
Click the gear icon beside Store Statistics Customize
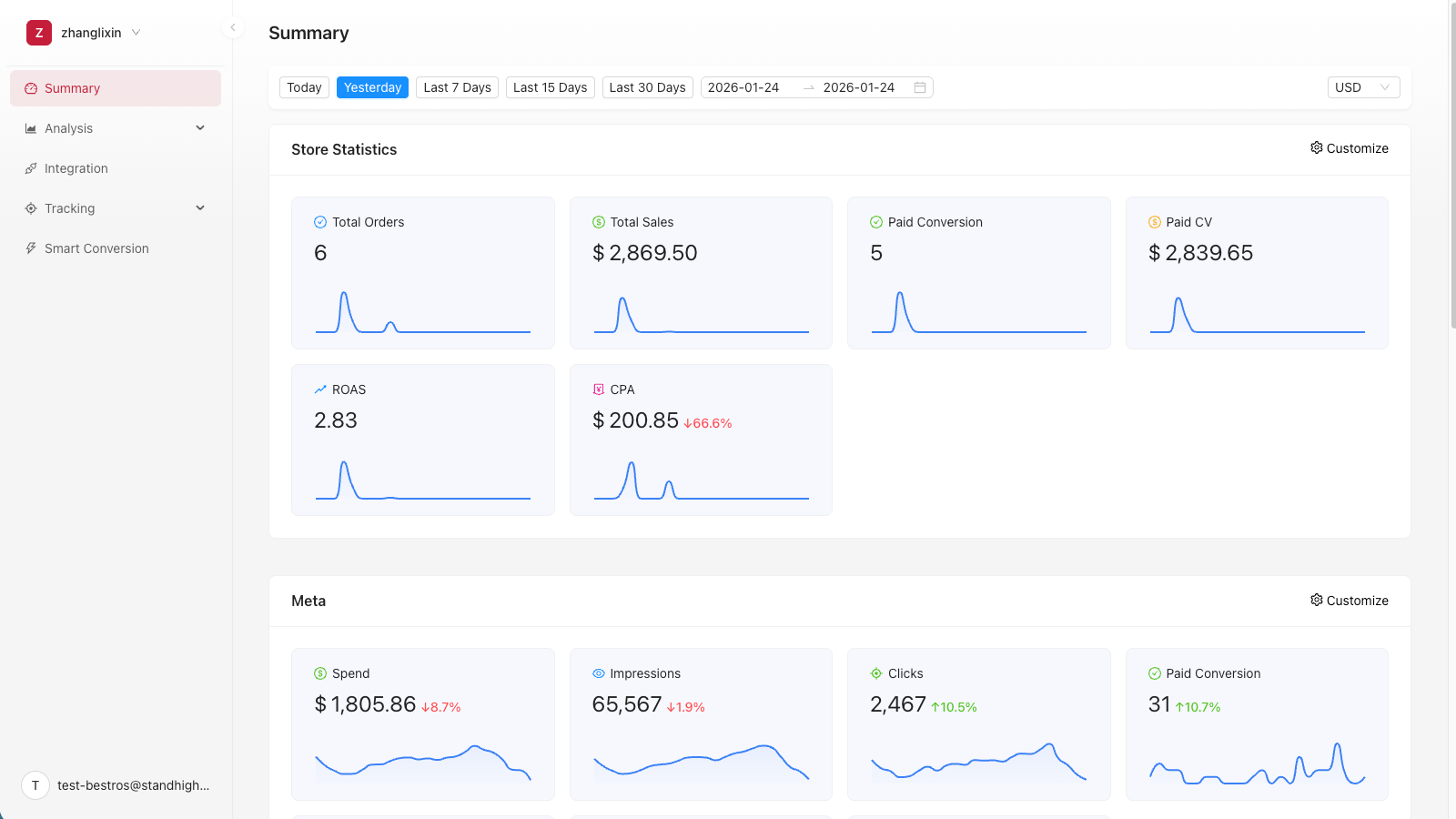tap(1316, 147)
